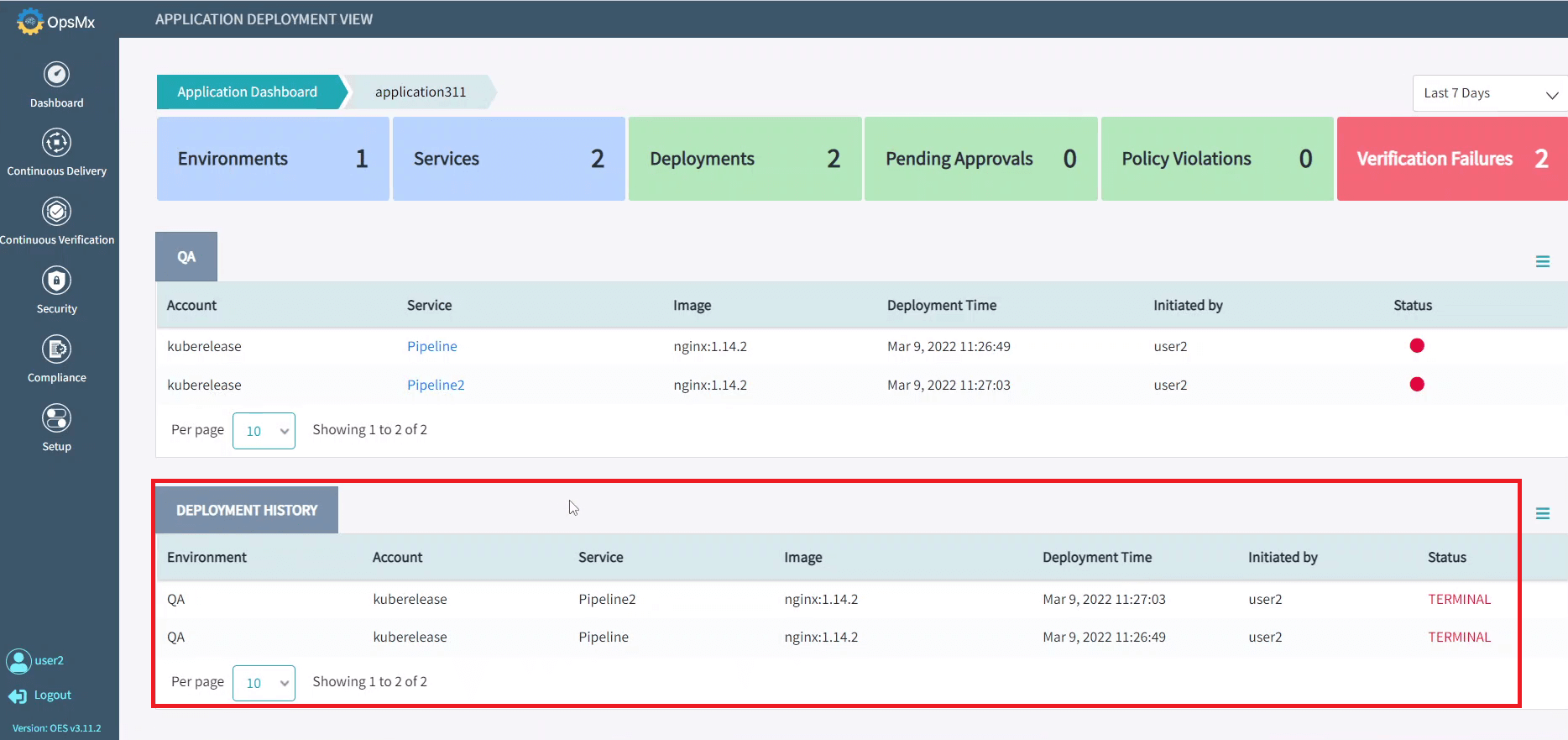Click red status dot for Pipeline row
Viewport: 1568px width, 740px height.
click(1417, 345)
